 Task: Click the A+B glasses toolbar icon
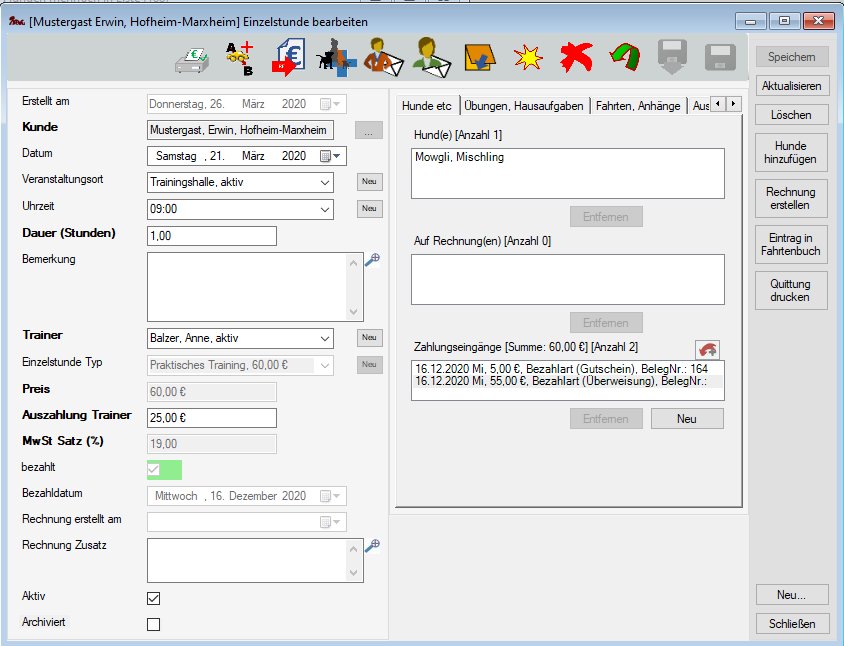tap(239, 59)
